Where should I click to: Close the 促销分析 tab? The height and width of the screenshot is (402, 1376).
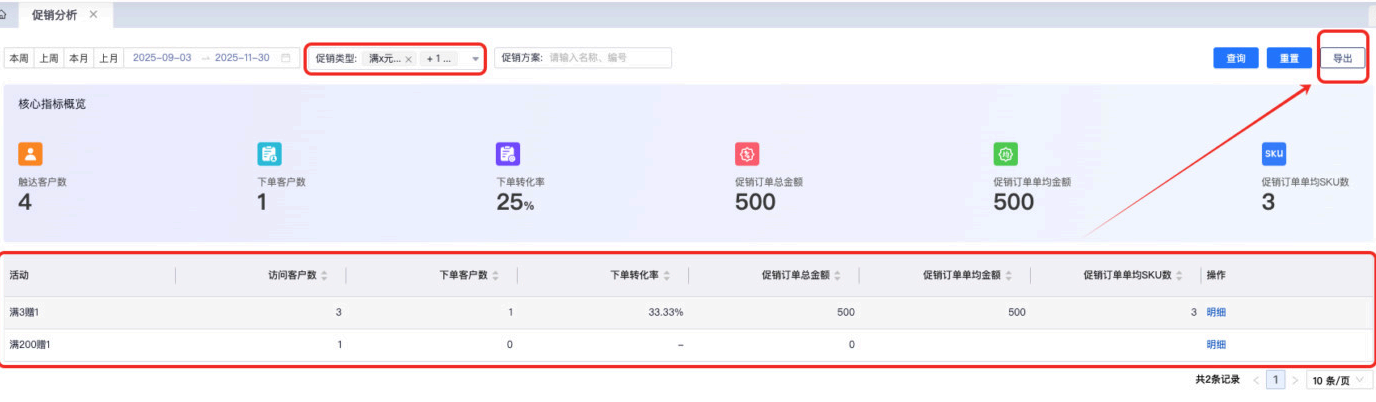coord(94,15)
